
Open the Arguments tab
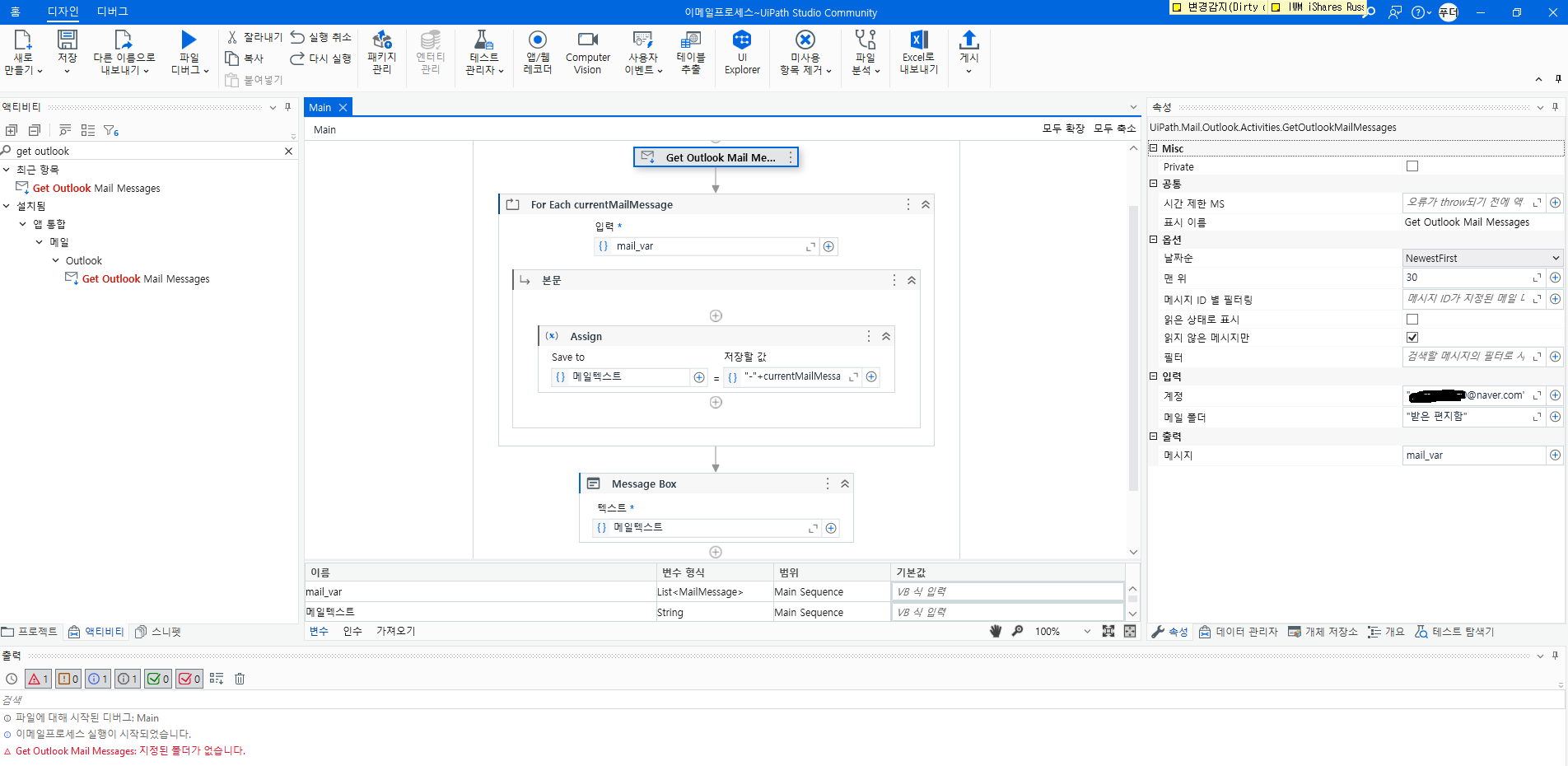tap(352, 631)
